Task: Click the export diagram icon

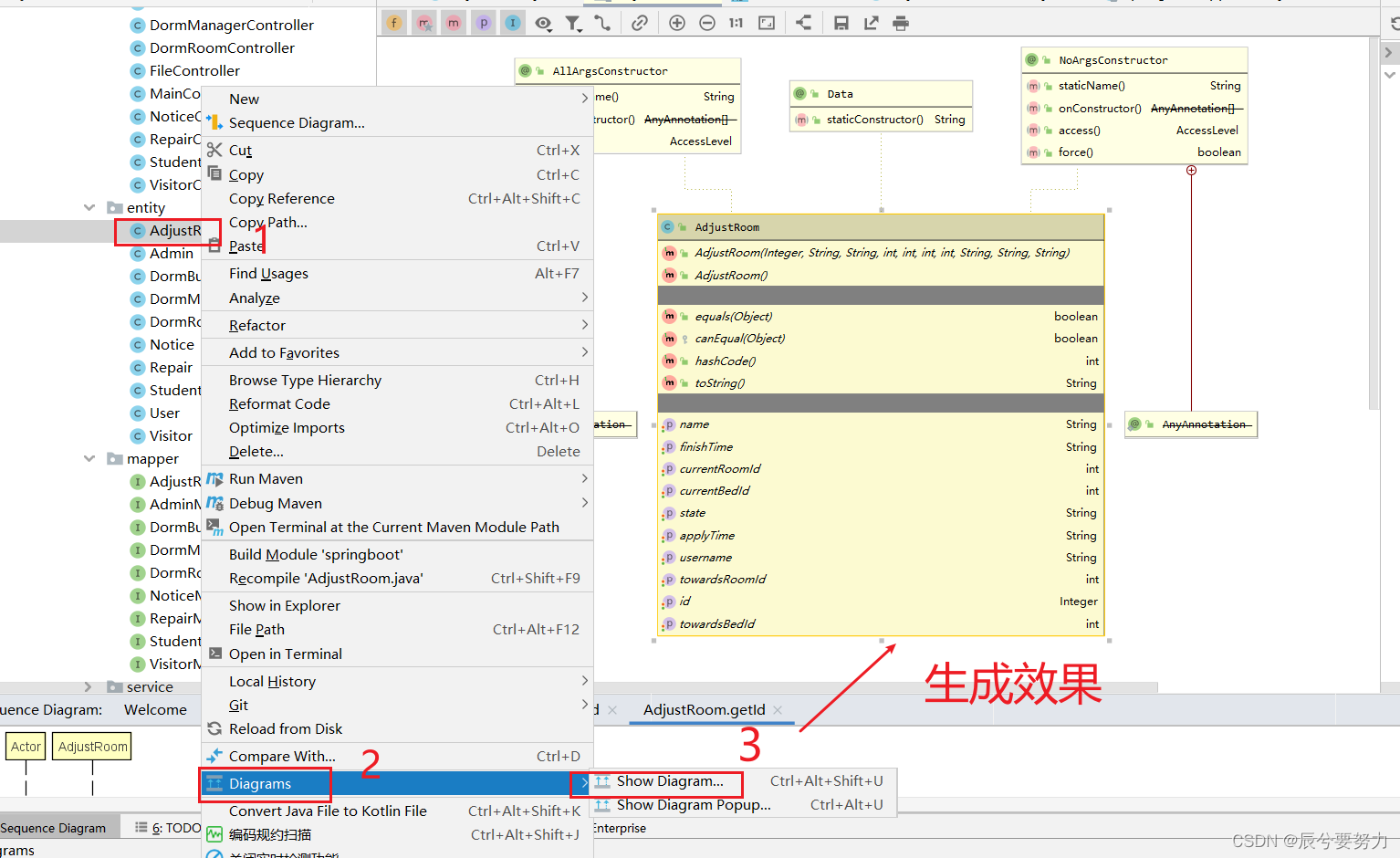Action: click(x=871, y=23)
